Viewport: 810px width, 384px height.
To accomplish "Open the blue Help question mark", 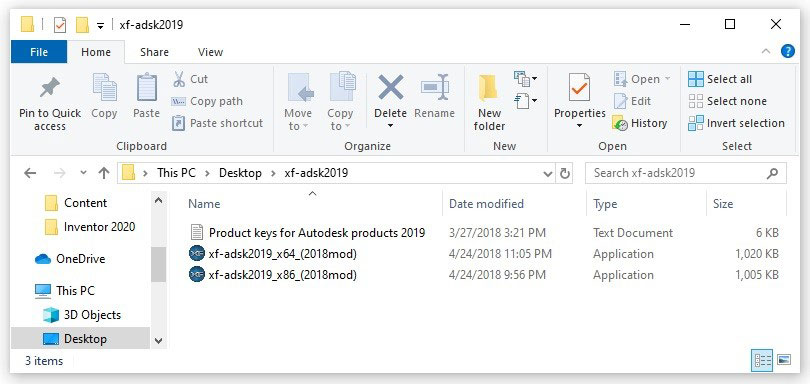I will [x=787, y=52].
